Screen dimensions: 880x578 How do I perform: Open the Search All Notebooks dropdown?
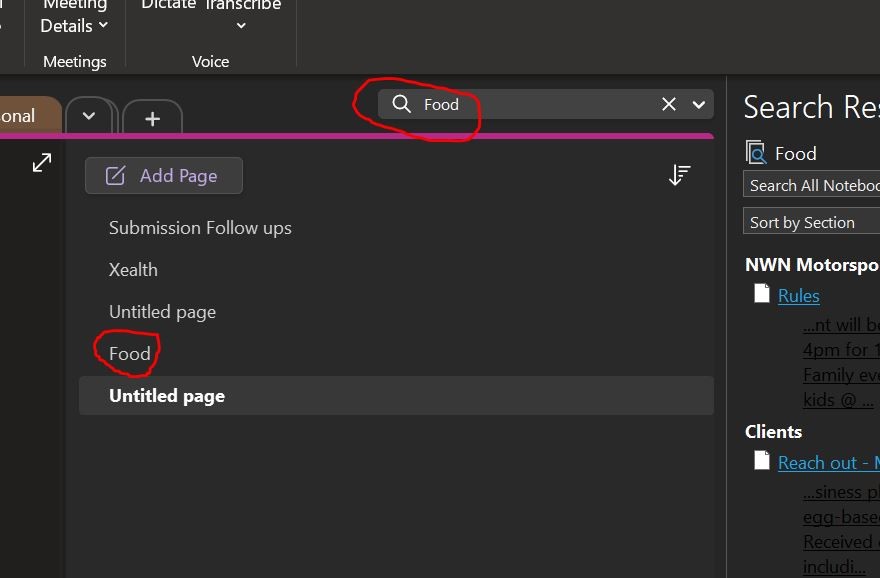click(x=812, y=185)
